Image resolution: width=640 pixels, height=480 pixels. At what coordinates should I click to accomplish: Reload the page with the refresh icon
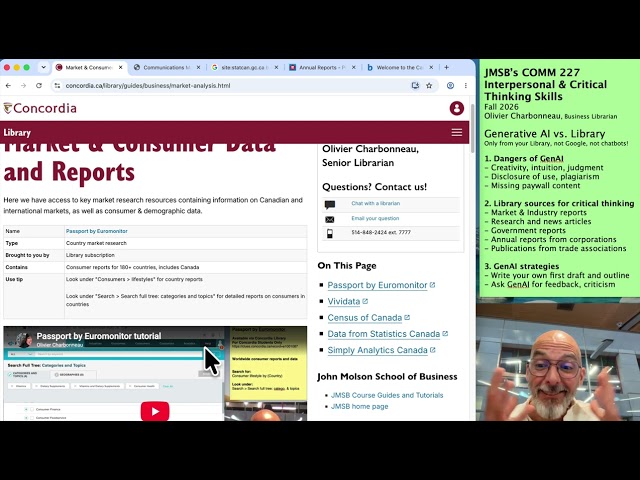pyautogui.click(x=39, y=86)
